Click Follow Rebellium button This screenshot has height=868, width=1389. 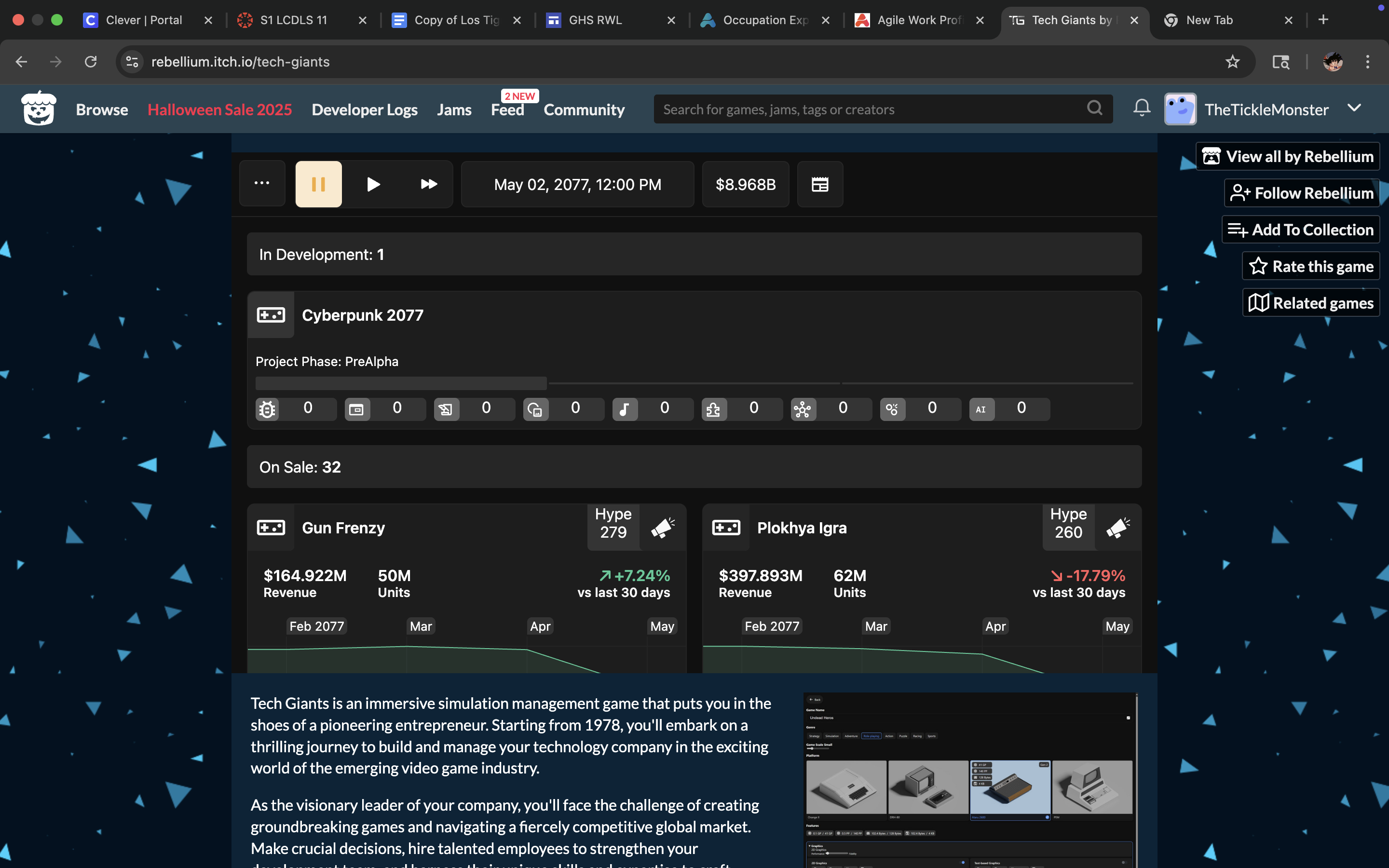click(1302, 193)
